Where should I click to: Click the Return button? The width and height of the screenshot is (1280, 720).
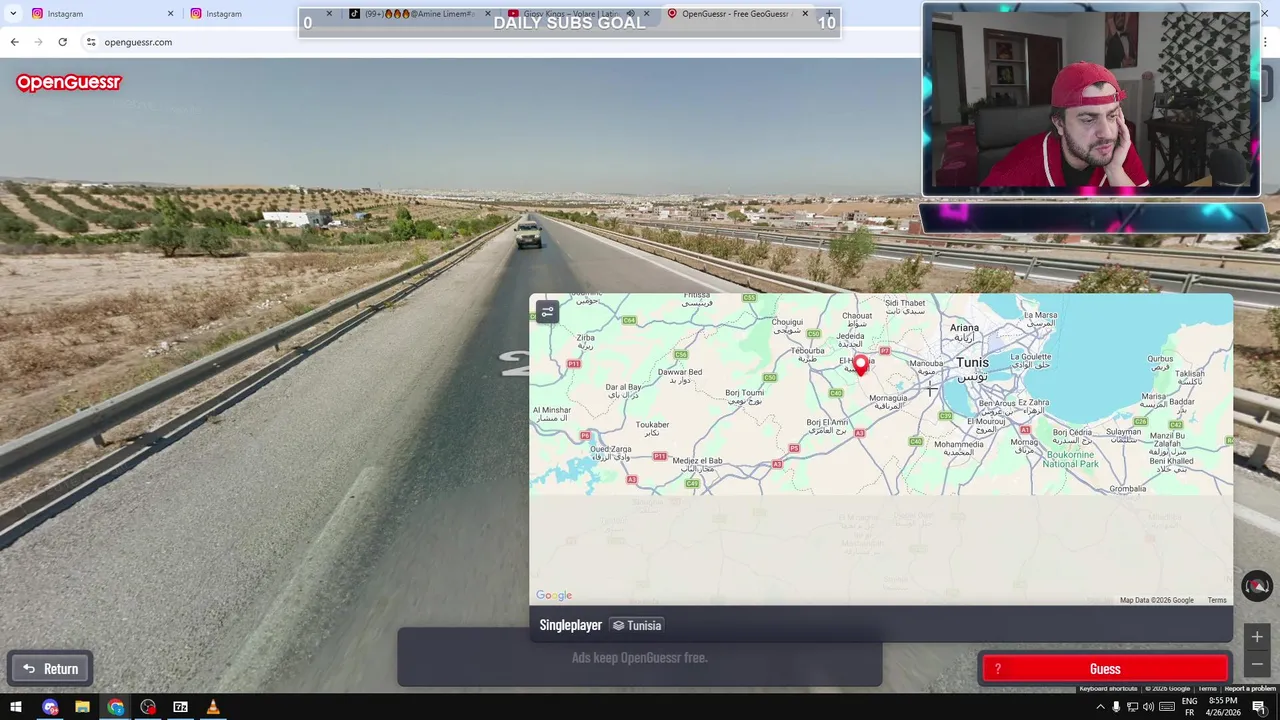point(51,669)
